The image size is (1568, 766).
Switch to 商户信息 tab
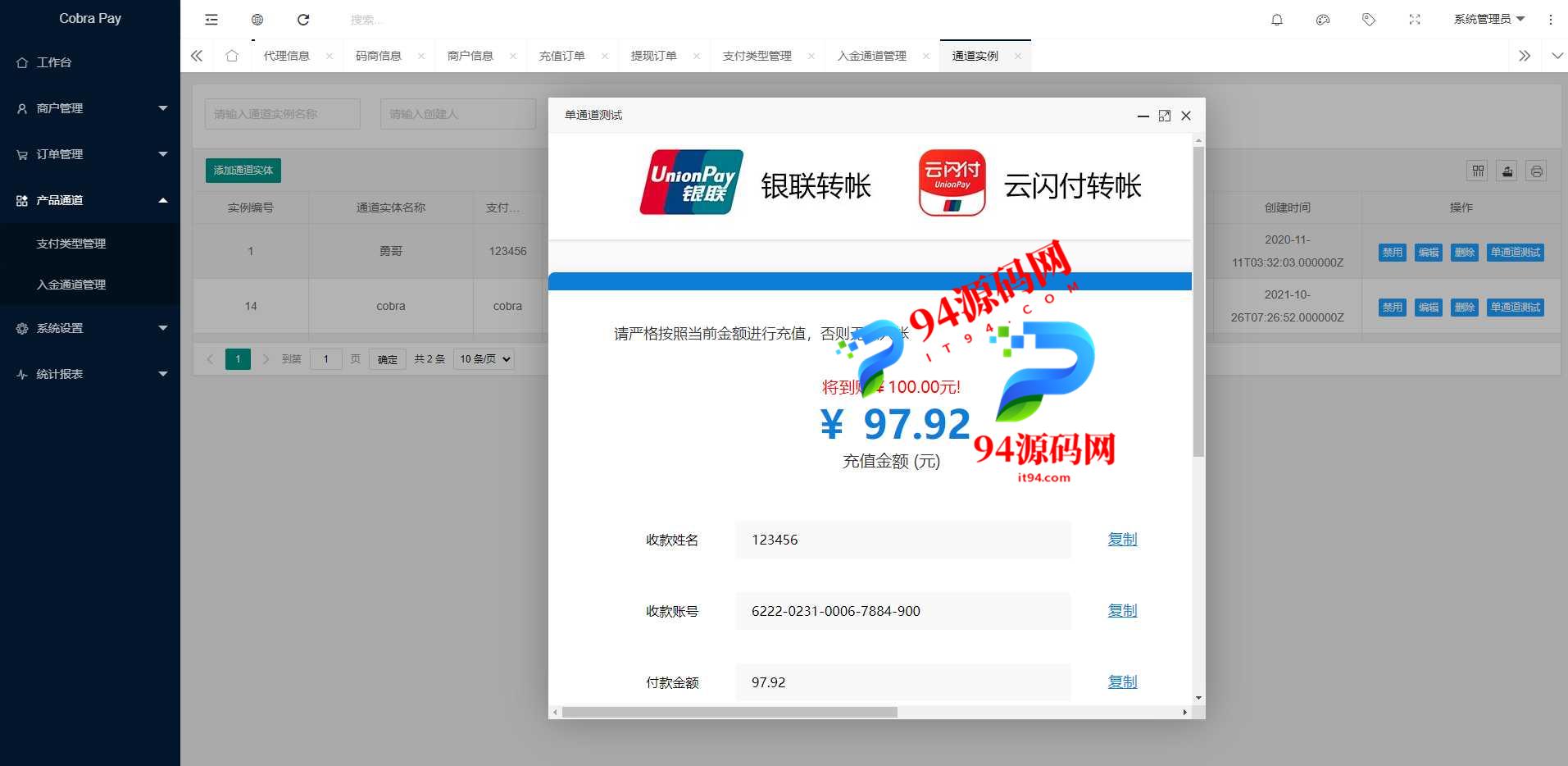470,56
